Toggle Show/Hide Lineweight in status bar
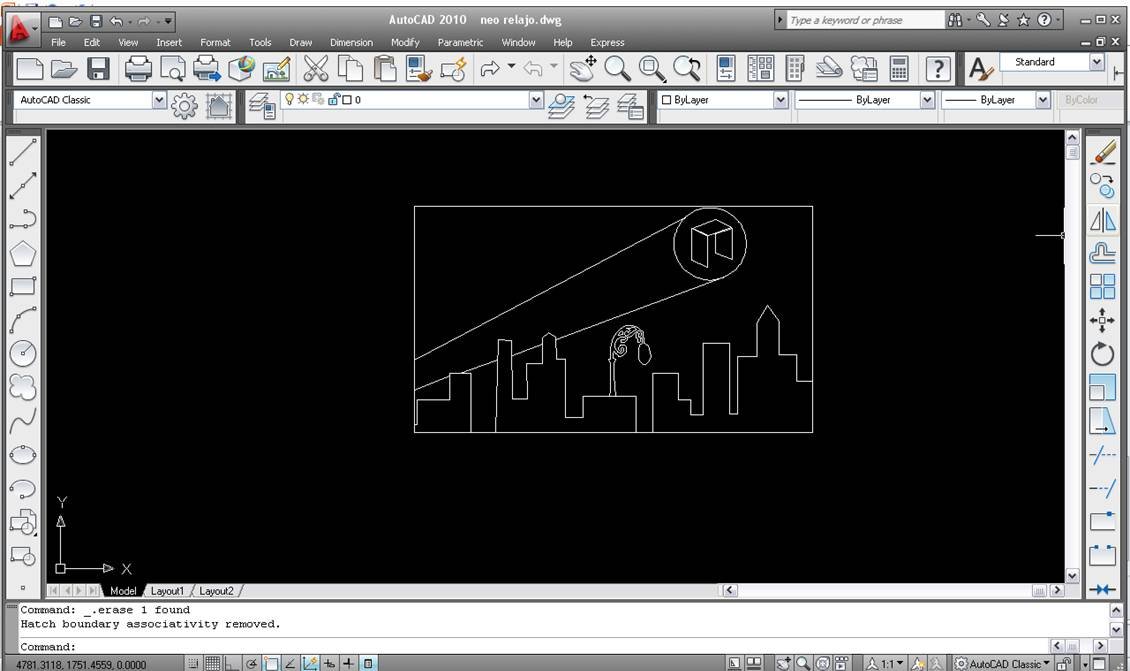 click(349, 664)
